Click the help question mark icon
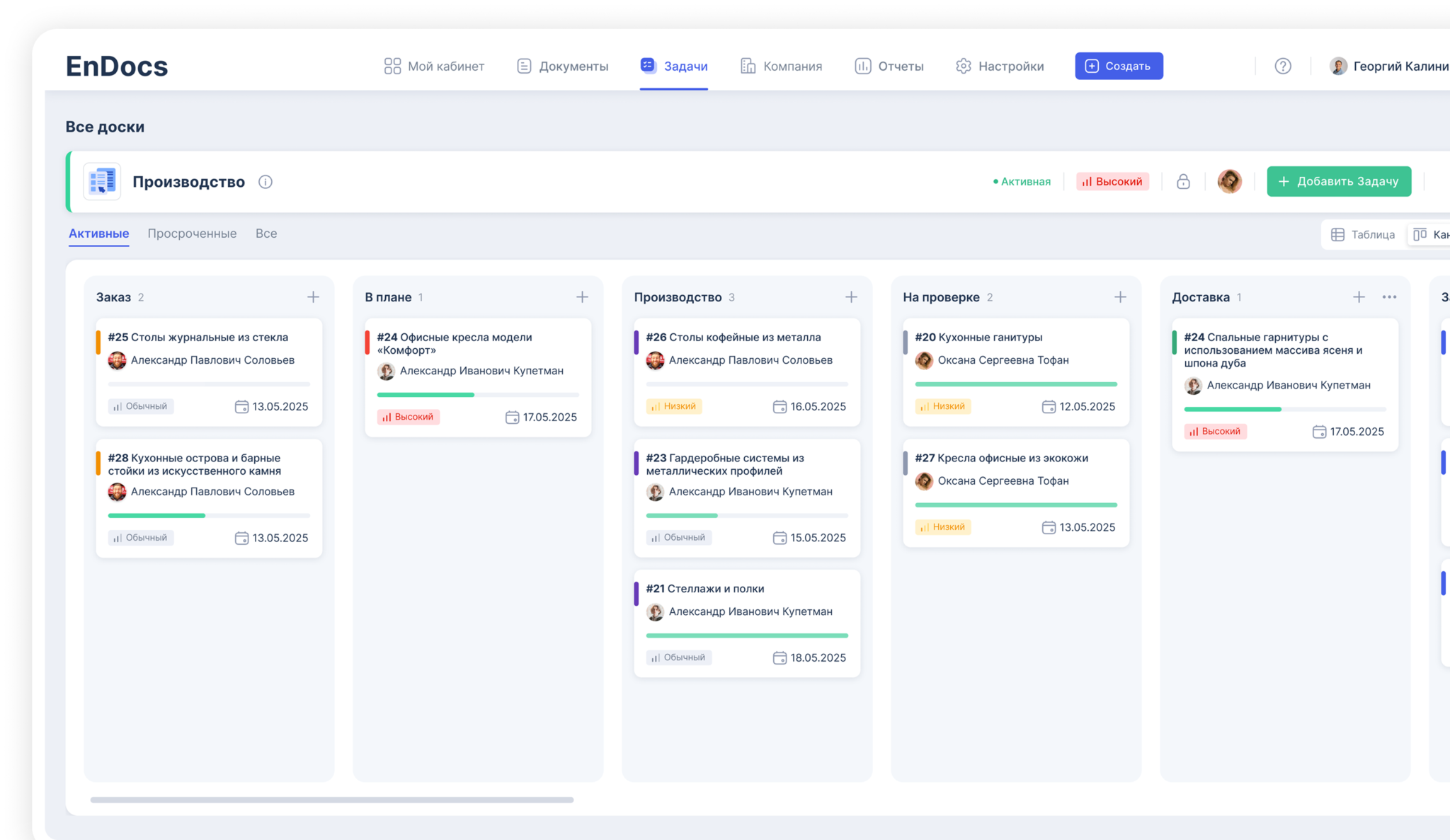Image resolution: width=1450 pixels, height=840 pixels. pyautogui.click(x=1282, y=66)
